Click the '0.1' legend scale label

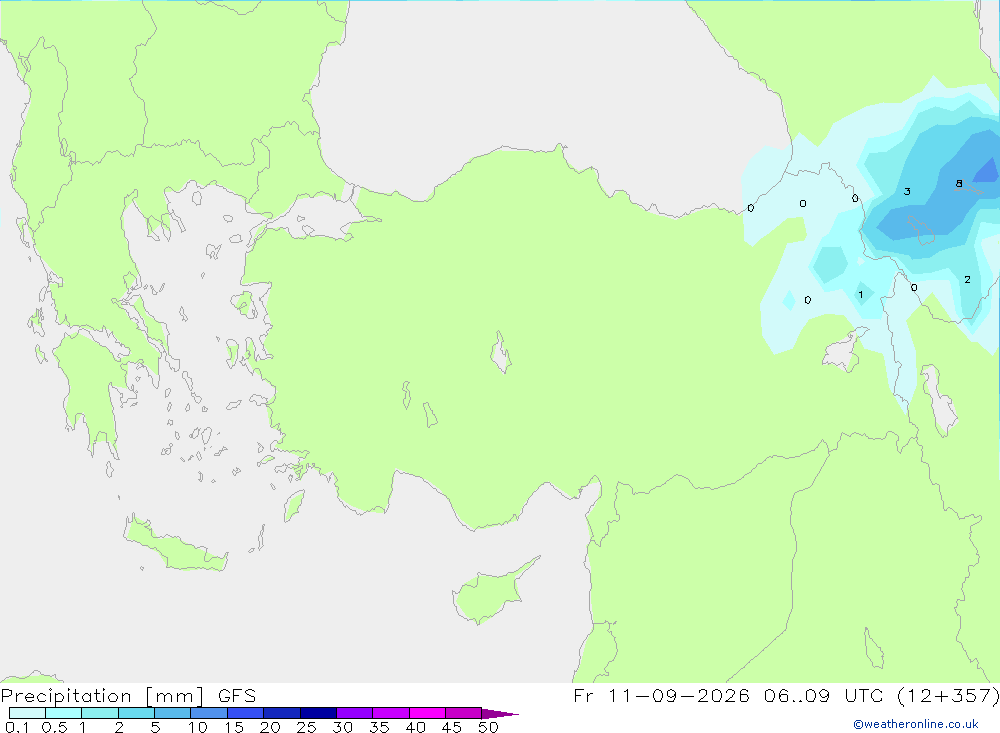tap(17, 727)
